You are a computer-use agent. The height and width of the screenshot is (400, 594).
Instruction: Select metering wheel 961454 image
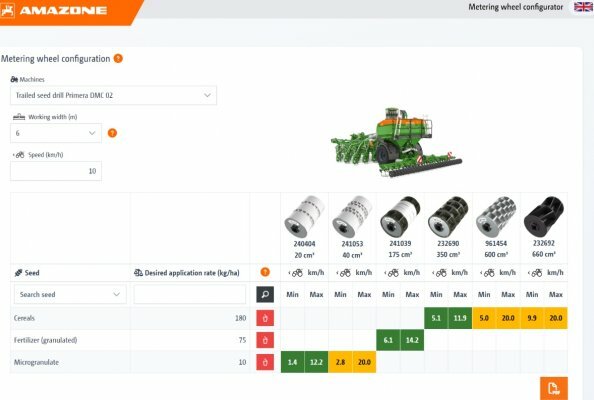coord(496,217)
